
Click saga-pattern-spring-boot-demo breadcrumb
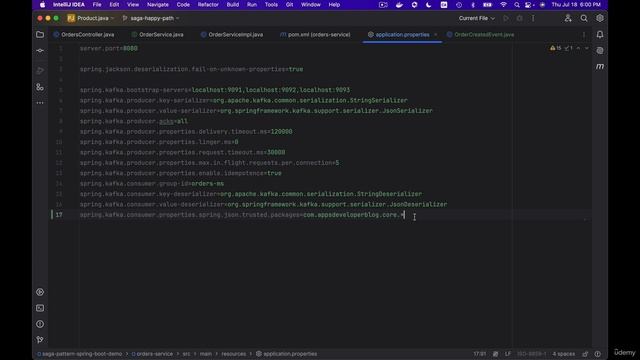point(79,354)
